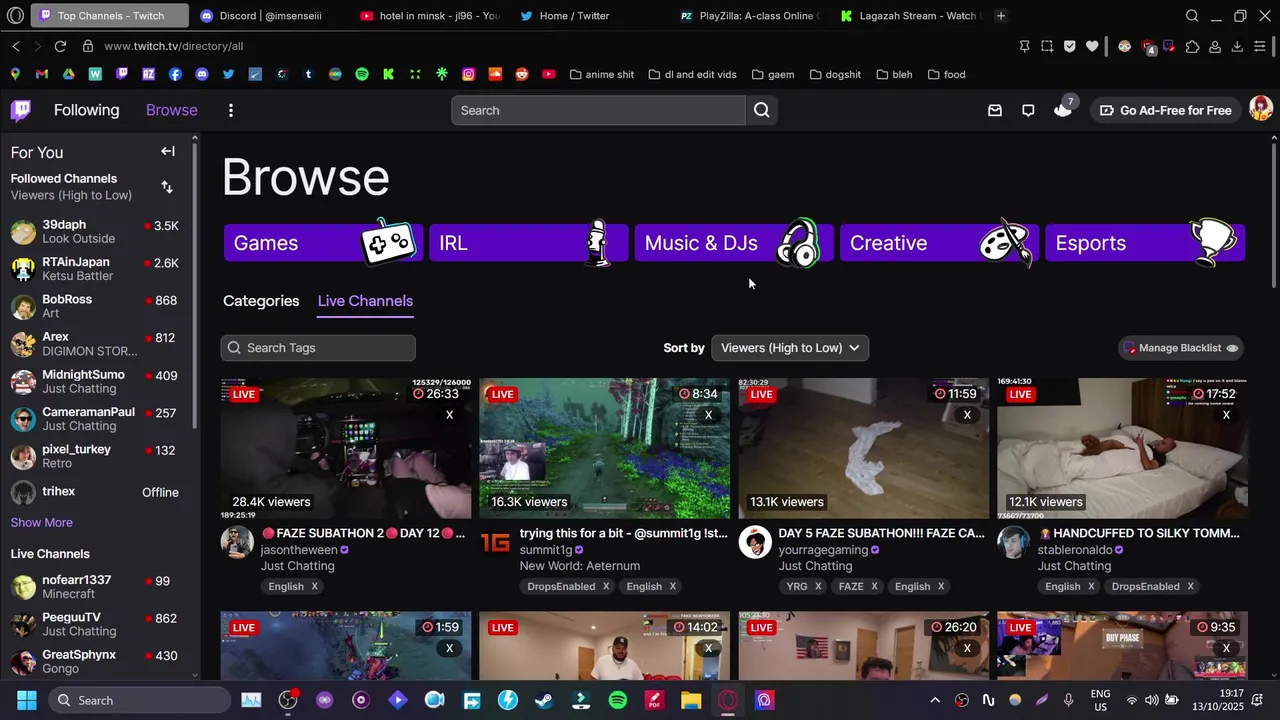Blacklist stableronaldo stream with X

point(1226,415)
